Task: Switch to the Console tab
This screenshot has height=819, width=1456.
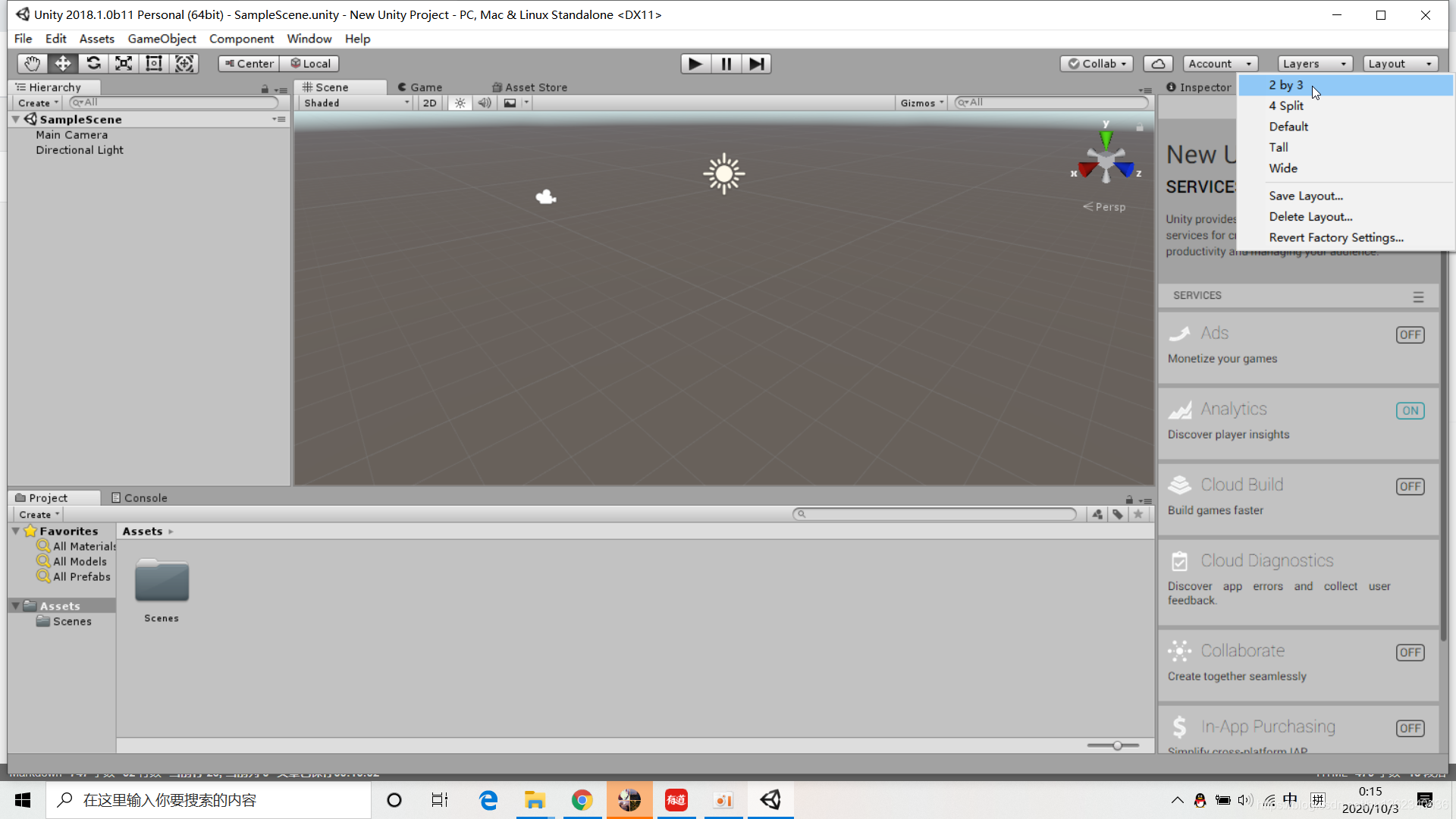Action: pyautogui.click(x=140, y=497)
